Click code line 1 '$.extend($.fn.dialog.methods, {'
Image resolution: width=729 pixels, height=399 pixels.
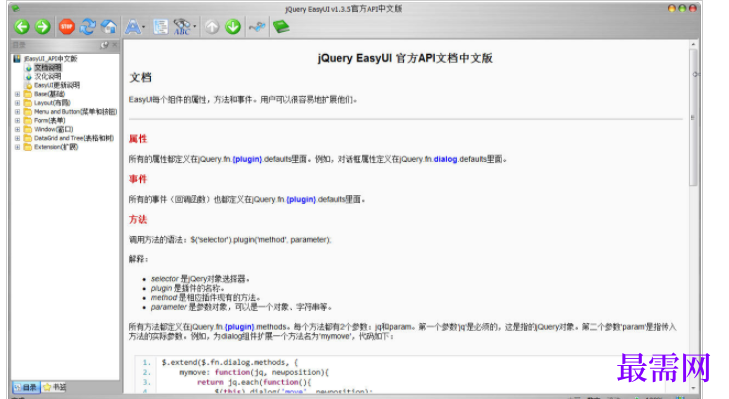pyautogui.click(x=230, y=362)
